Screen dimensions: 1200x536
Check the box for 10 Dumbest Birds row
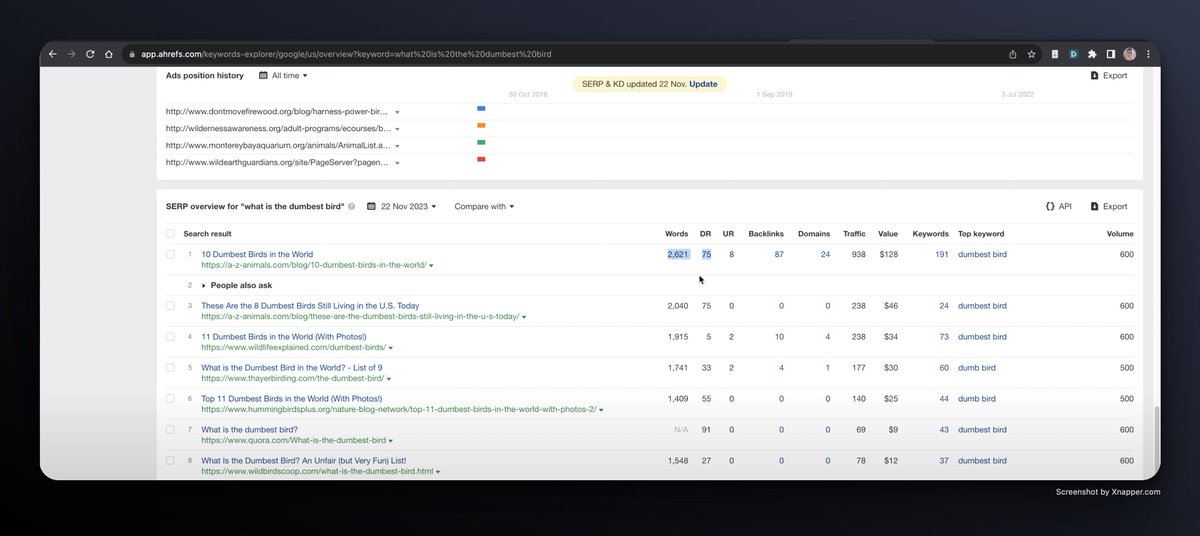170,255
